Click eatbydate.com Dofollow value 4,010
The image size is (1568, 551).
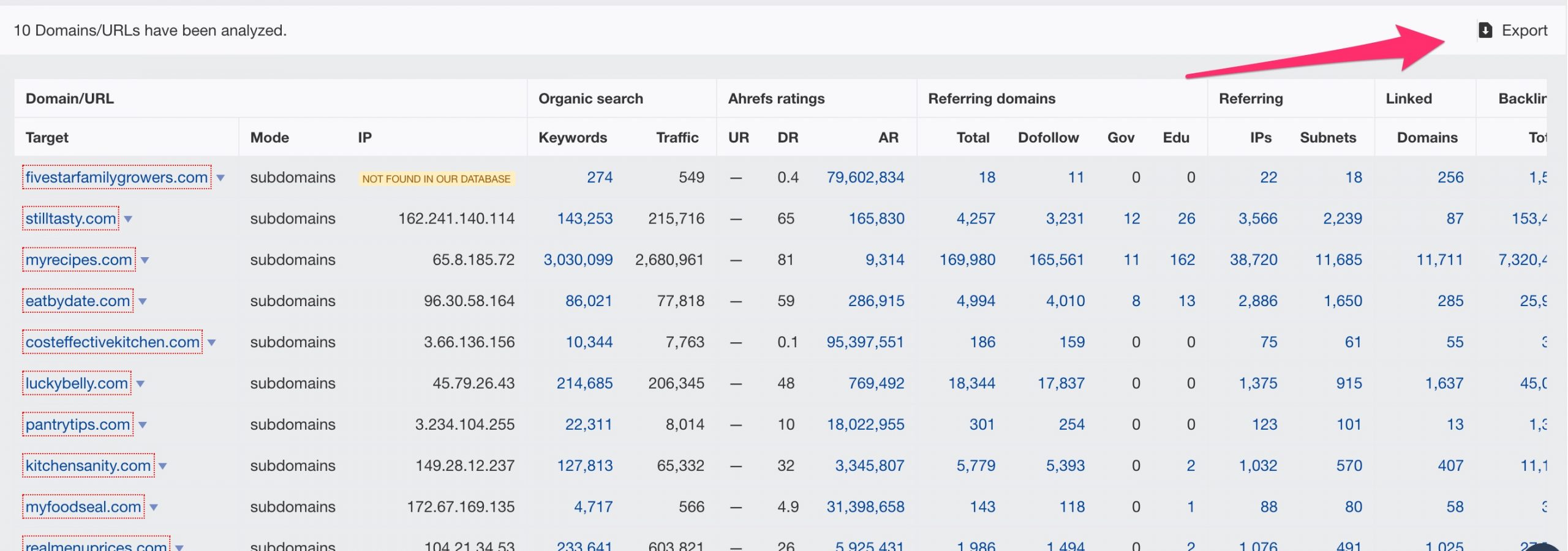[x=1065, y=301]
